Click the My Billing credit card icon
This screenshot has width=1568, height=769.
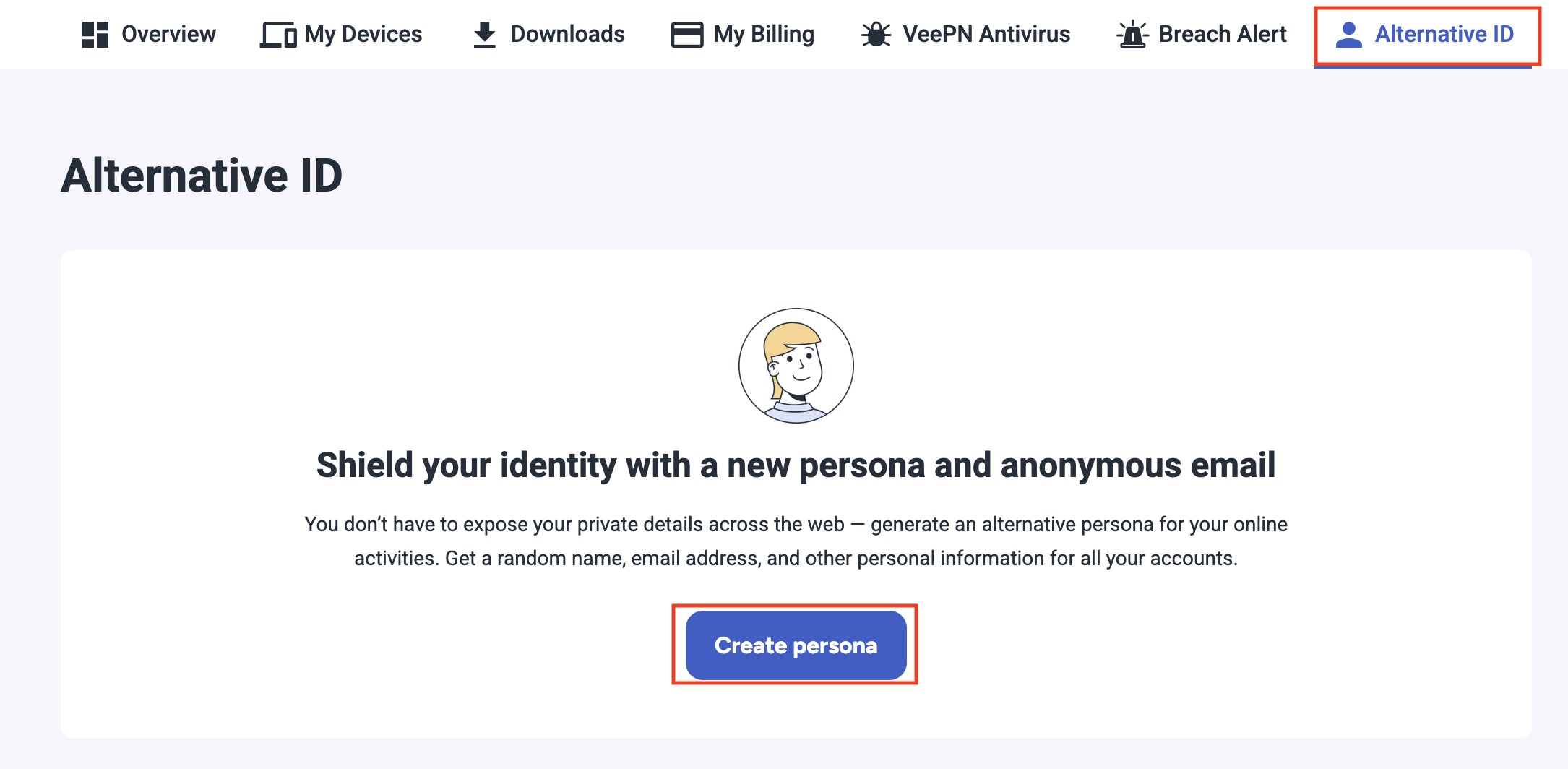point(686,35)
